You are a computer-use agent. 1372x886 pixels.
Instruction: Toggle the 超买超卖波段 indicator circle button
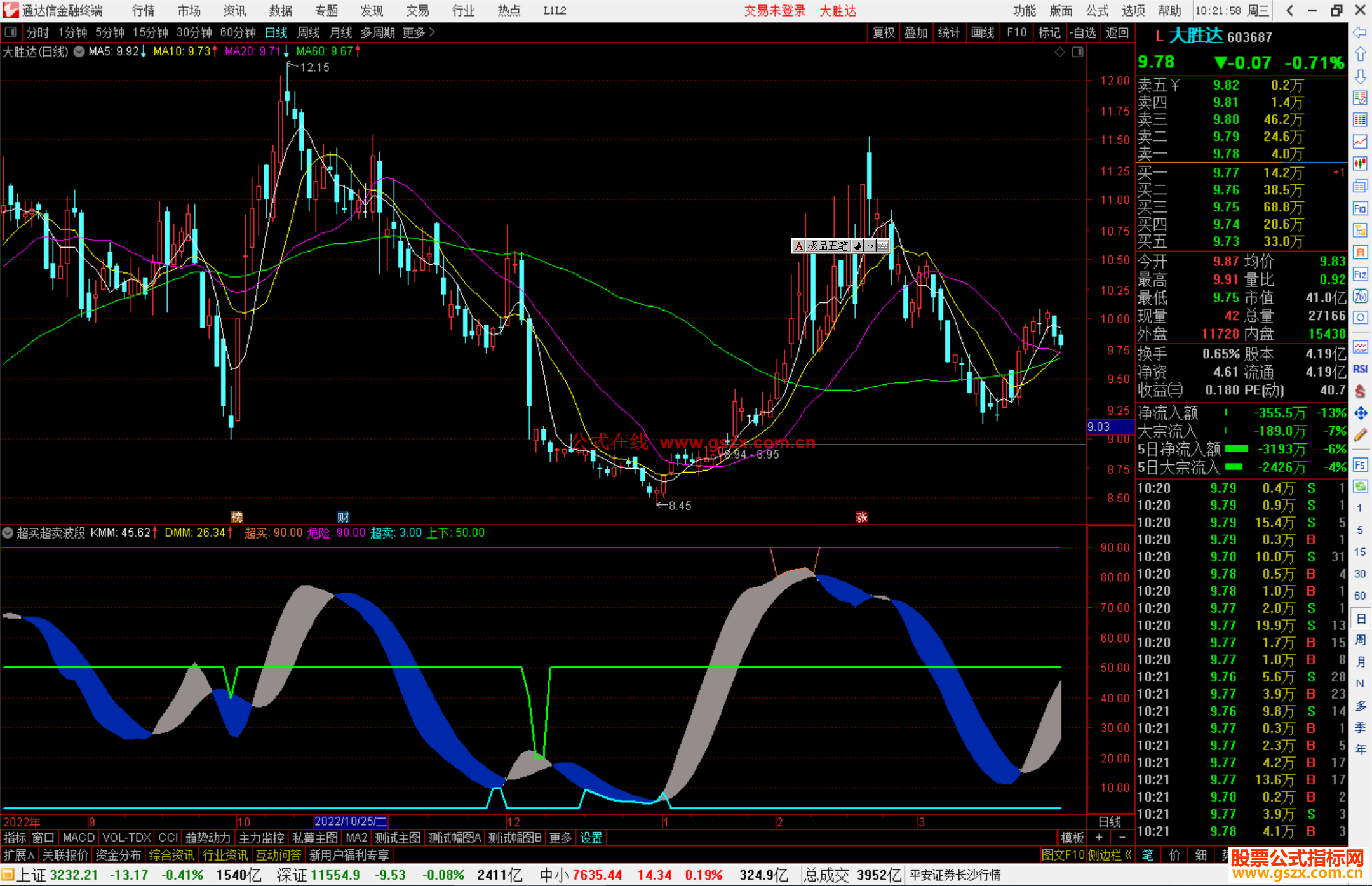8,533
